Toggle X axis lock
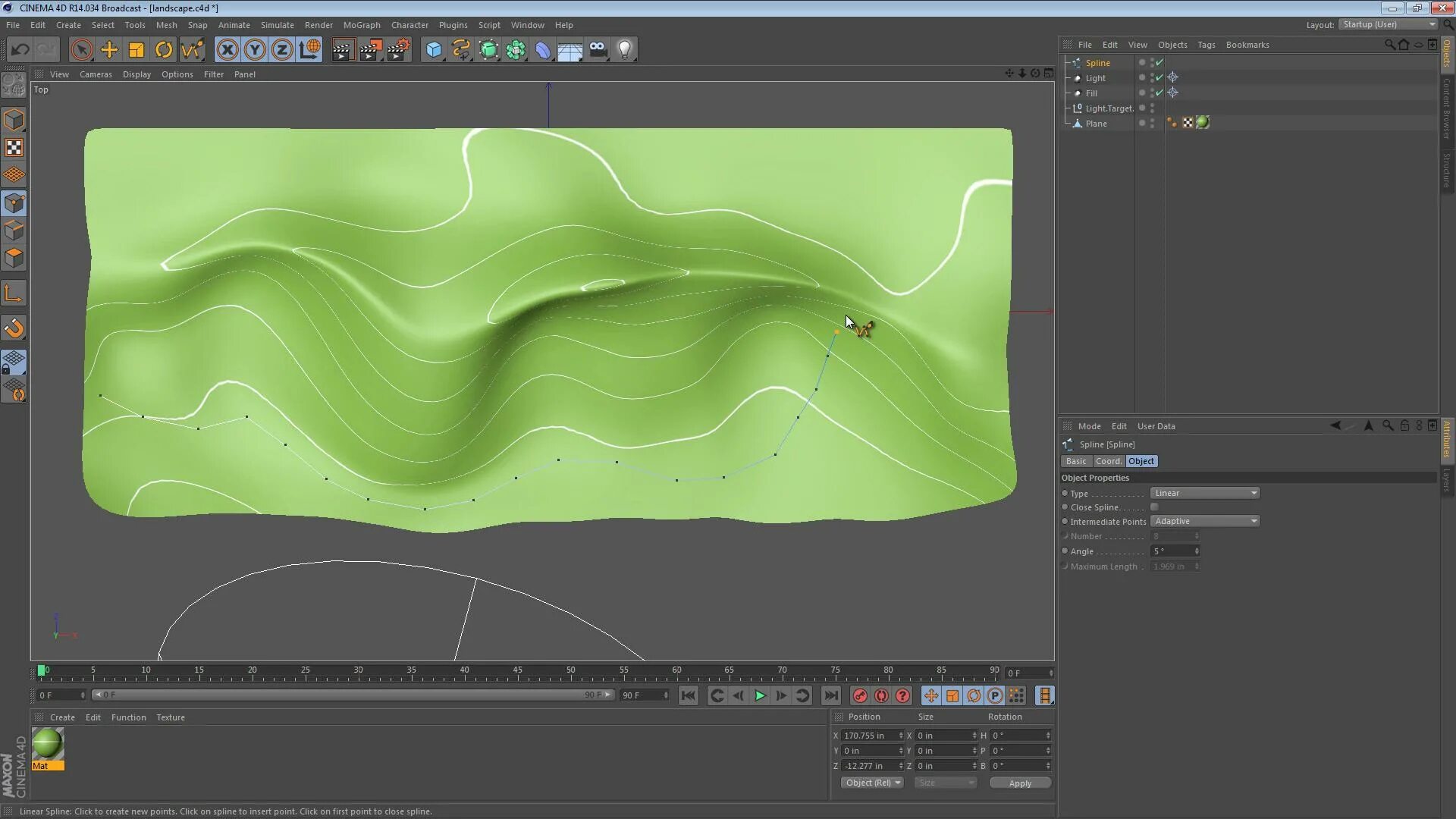This screenshot has height=819, width=1456. coord(227,50)
